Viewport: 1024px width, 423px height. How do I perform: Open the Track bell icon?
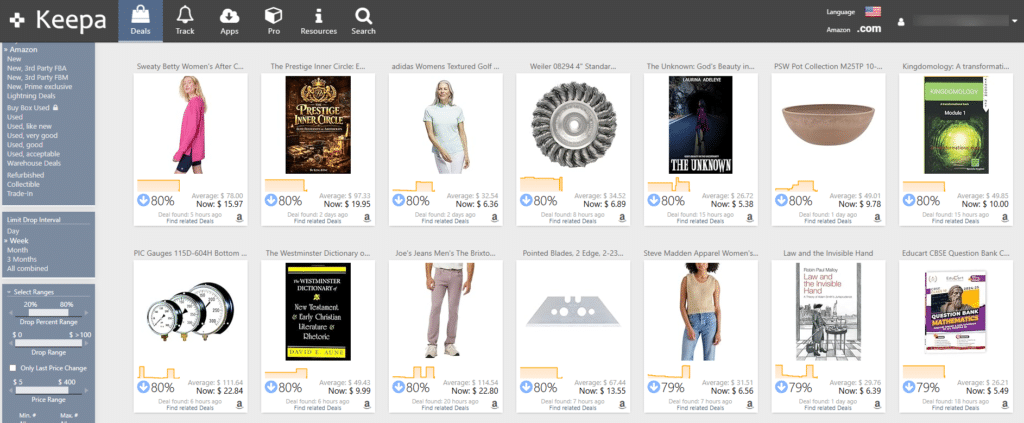(185, 14)
